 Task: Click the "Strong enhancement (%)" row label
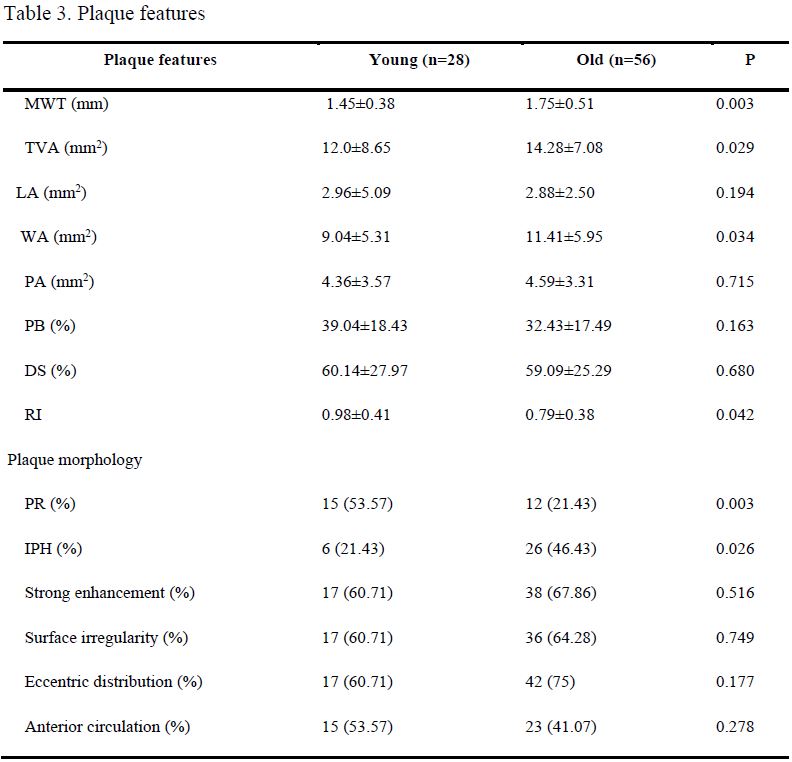109,593
